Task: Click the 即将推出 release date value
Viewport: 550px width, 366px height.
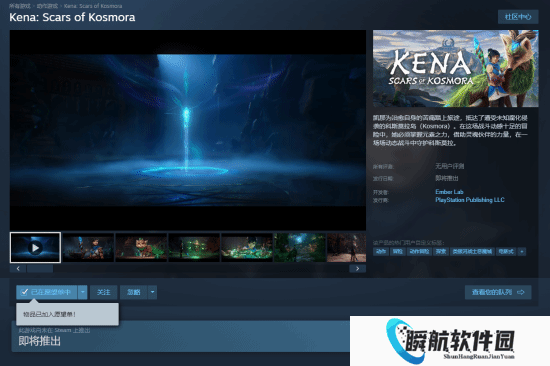Action: click(x=447, y=178)
